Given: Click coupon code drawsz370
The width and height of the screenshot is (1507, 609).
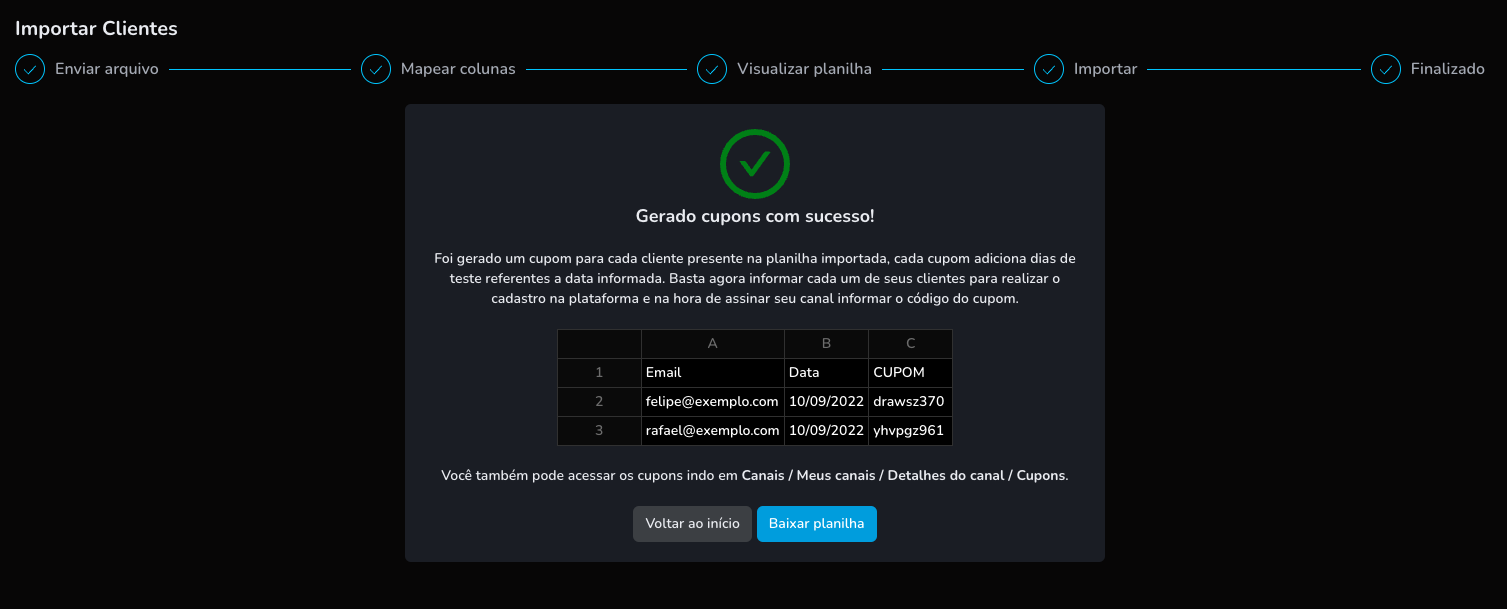Looking at the screenshot, I should pos(911,402).
